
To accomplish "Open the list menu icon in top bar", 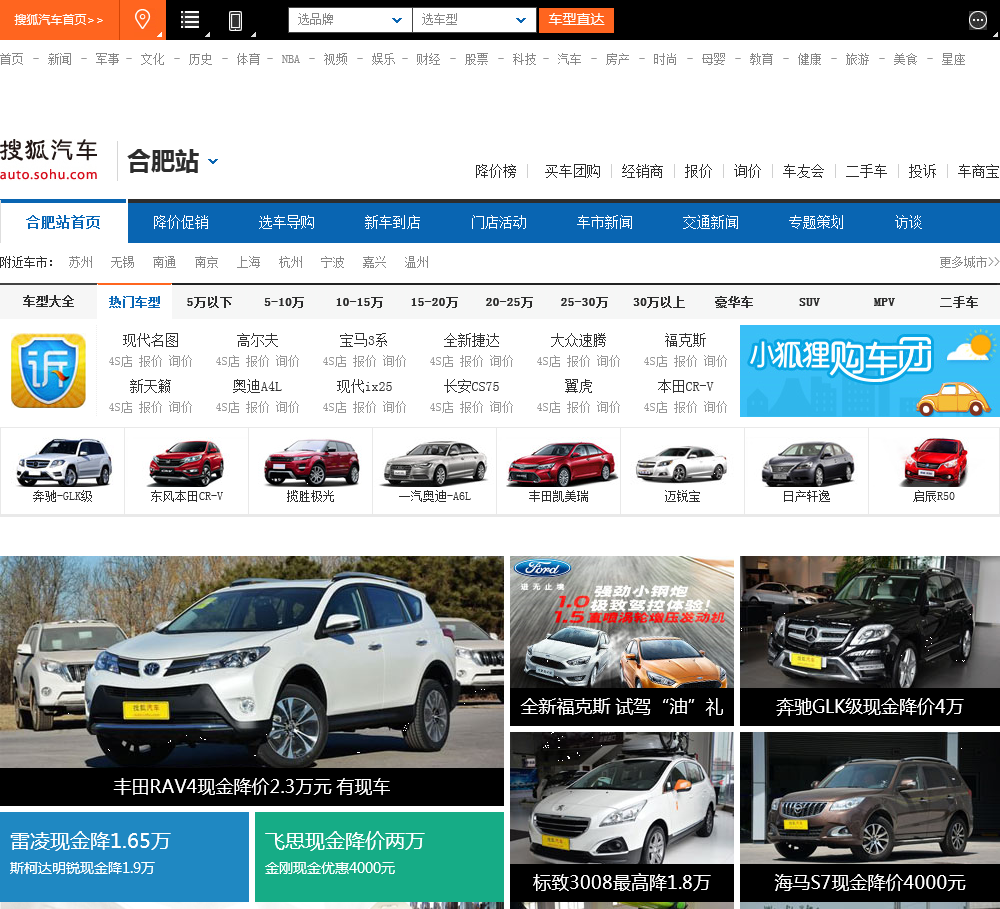I will pos(189,20).
